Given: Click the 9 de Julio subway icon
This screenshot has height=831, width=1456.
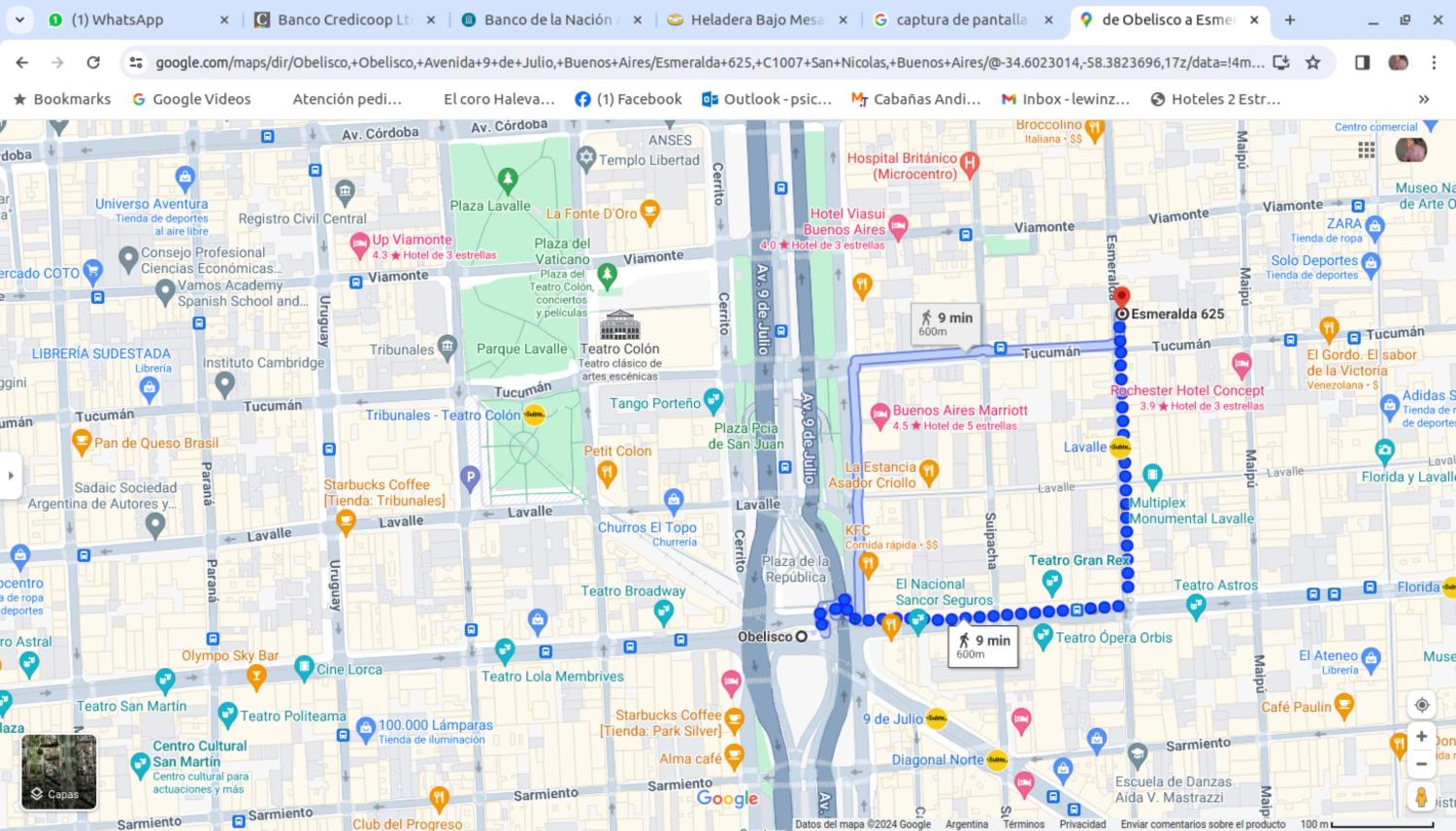Looking at the screenshot, I should [x=936, y=718].
